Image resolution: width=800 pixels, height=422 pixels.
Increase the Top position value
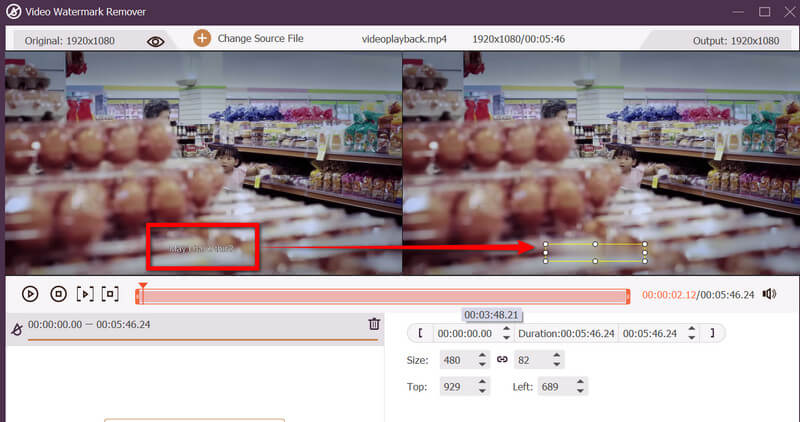(482, 381)
